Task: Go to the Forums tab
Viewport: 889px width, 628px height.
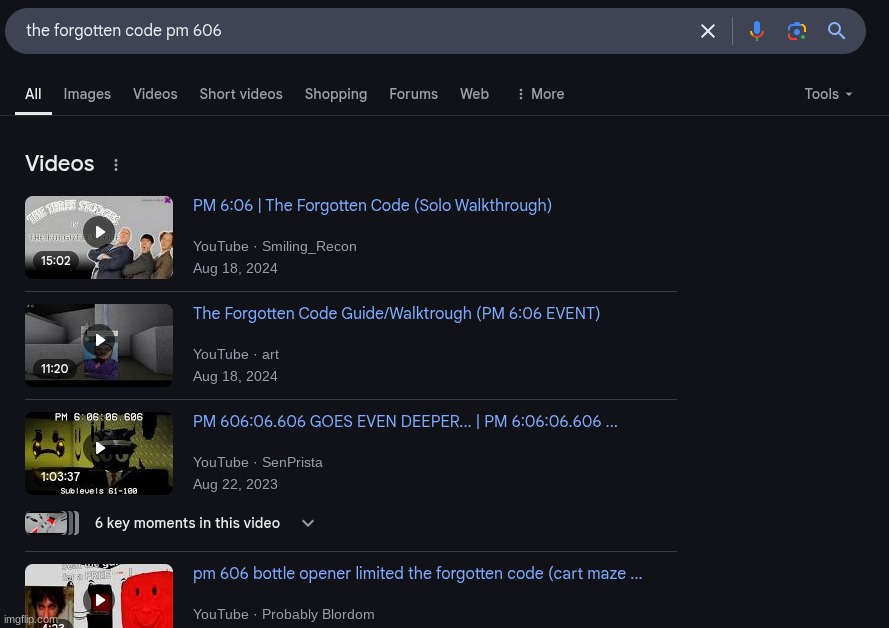Action: pyautogui.click(x=413, y=94)
